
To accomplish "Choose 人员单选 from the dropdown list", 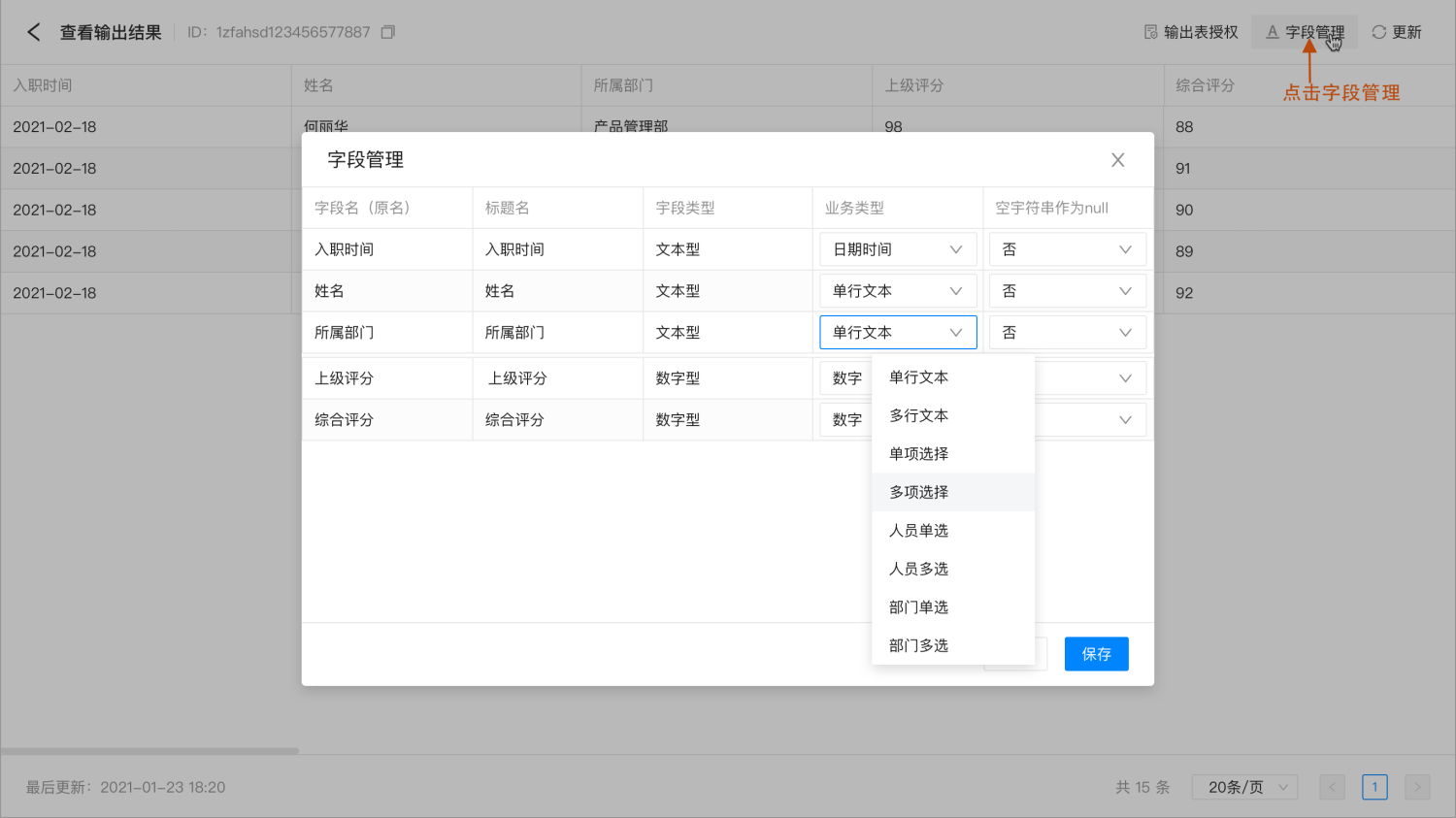I will (953, 531).
